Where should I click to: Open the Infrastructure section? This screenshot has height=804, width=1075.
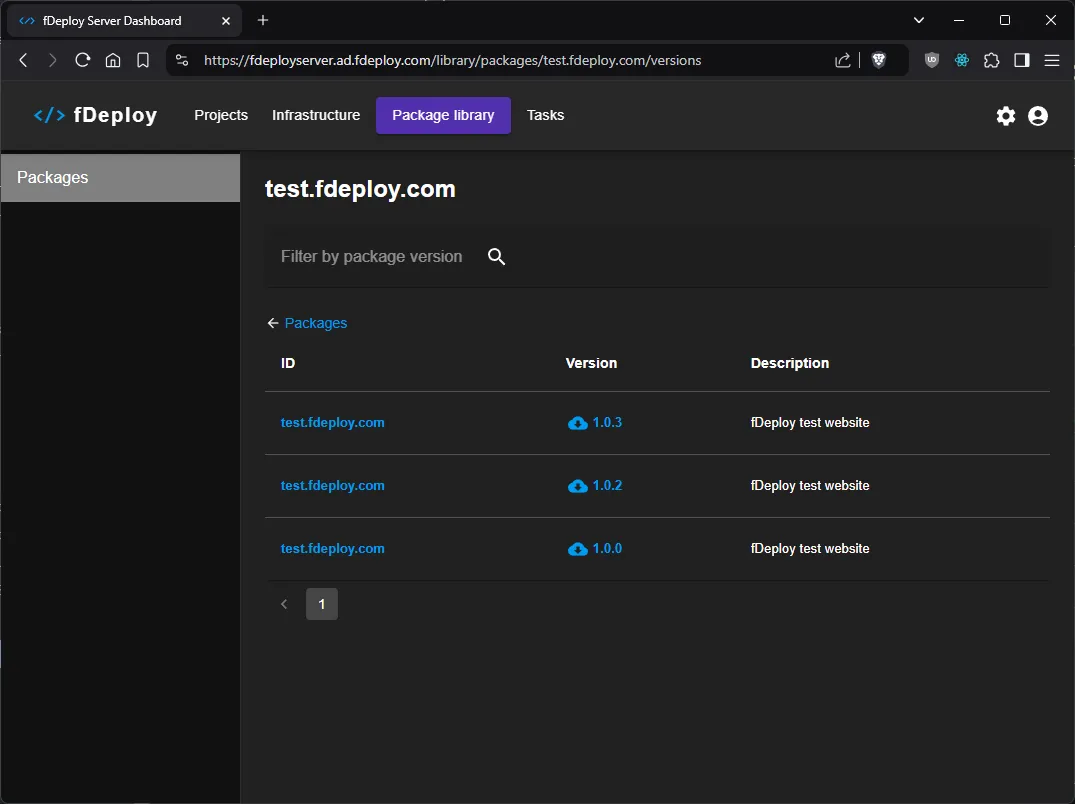coord(315,114)
